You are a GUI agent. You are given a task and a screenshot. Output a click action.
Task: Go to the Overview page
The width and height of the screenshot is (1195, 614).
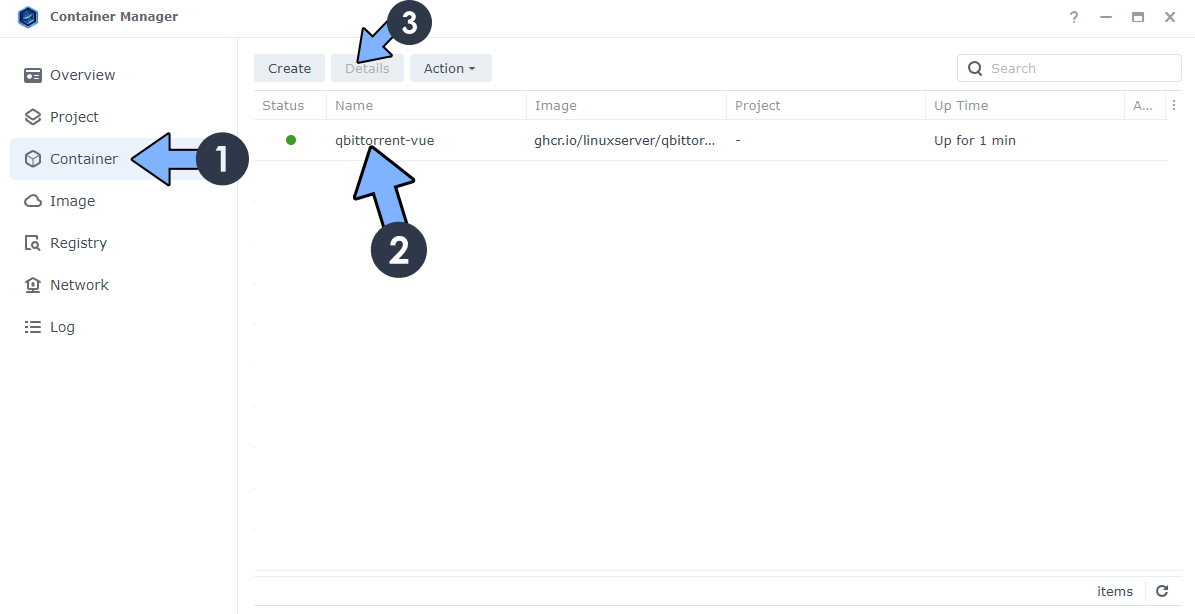point(123,75)
